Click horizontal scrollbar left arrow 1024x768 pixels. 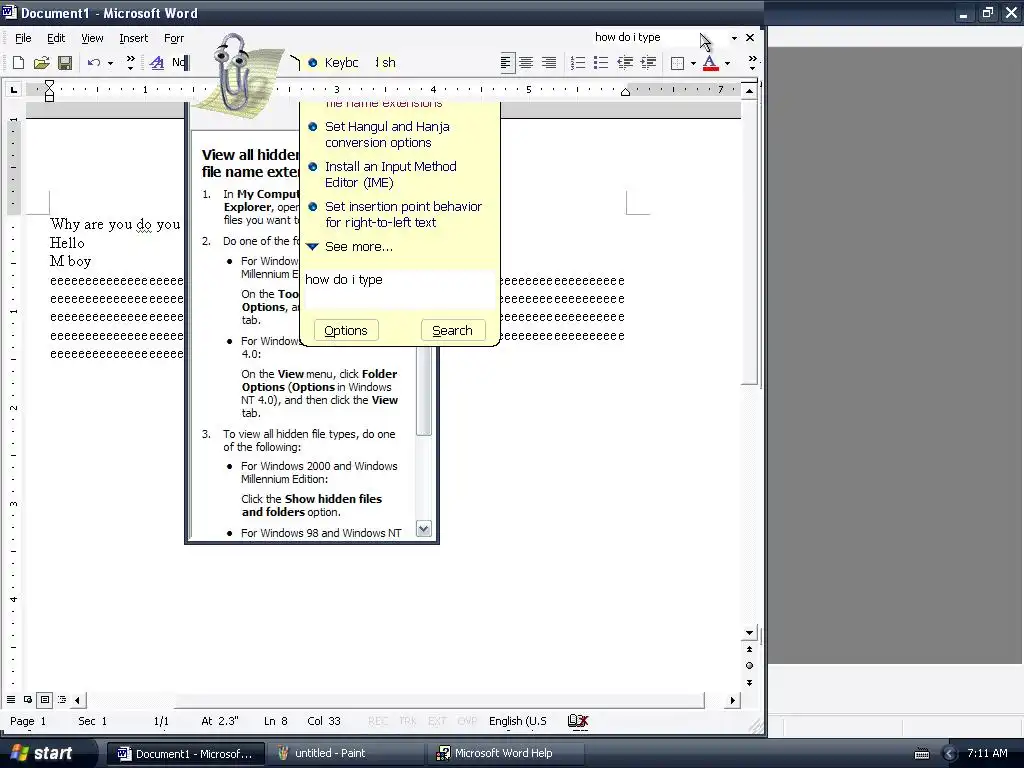[x=77, y=700]
